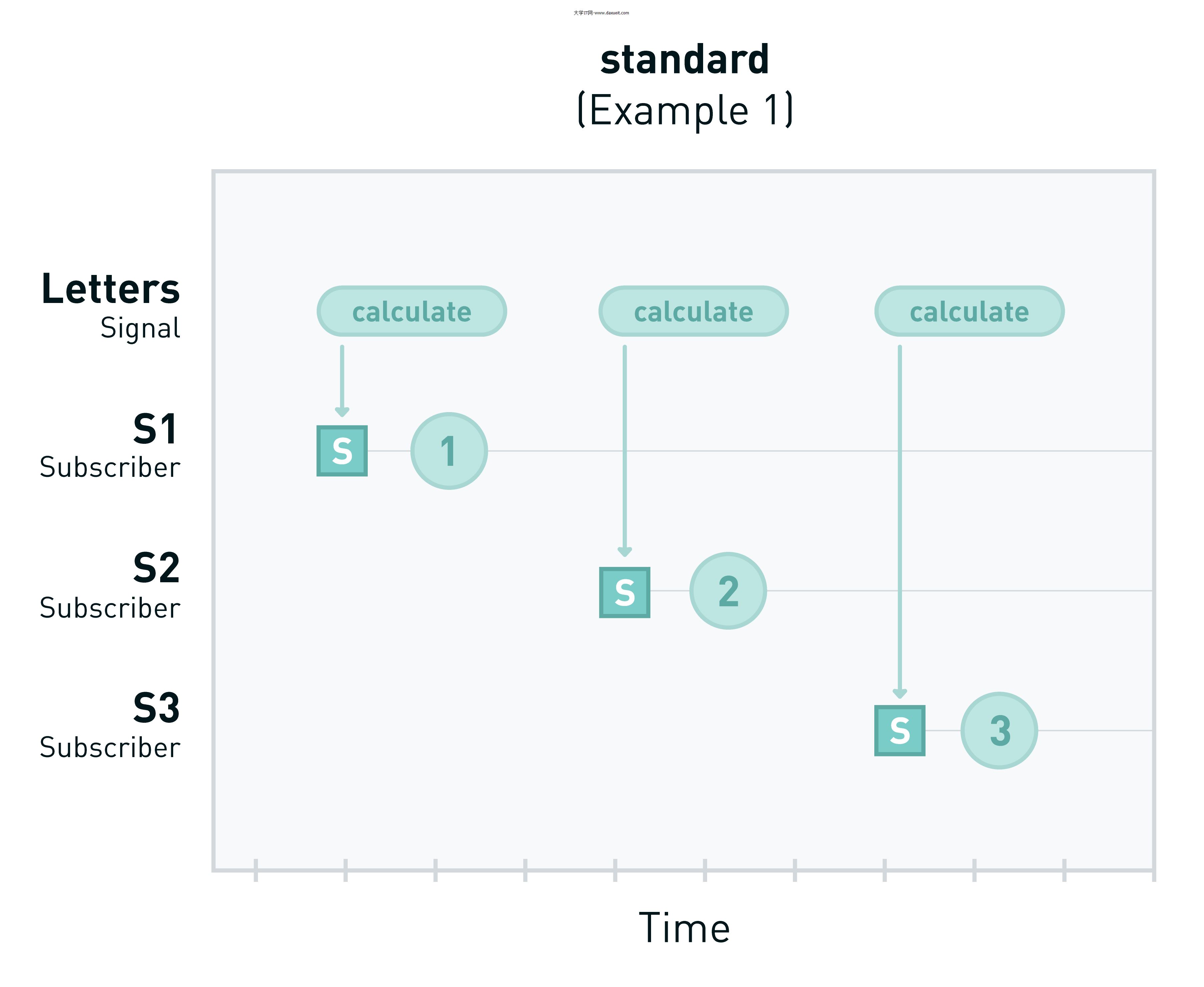1204x987 pixels.
Task: Select the S1 Subscriber label
Action: (111, 446)
